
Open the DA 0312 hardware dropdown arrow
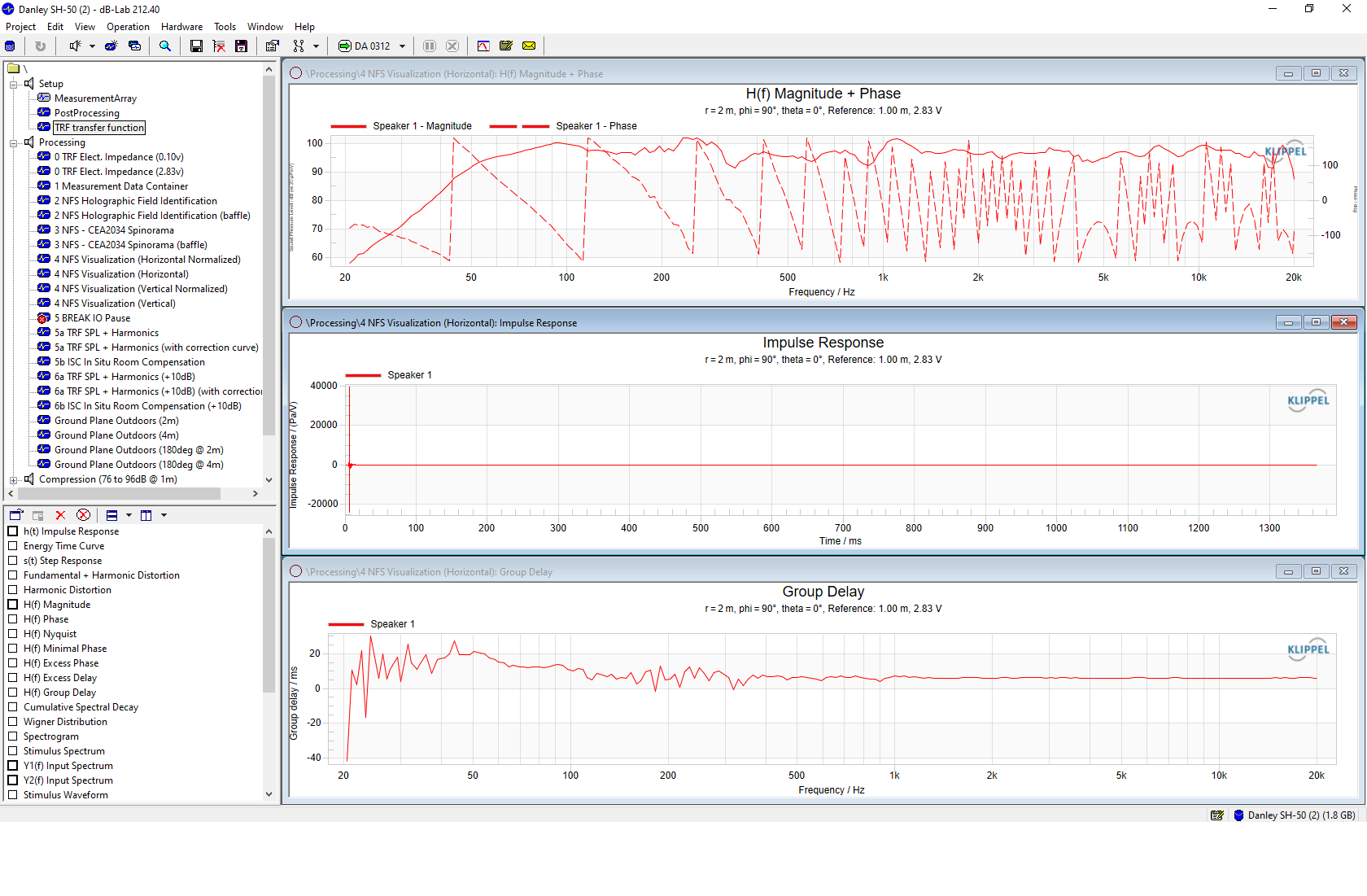(x=402, y=46)
